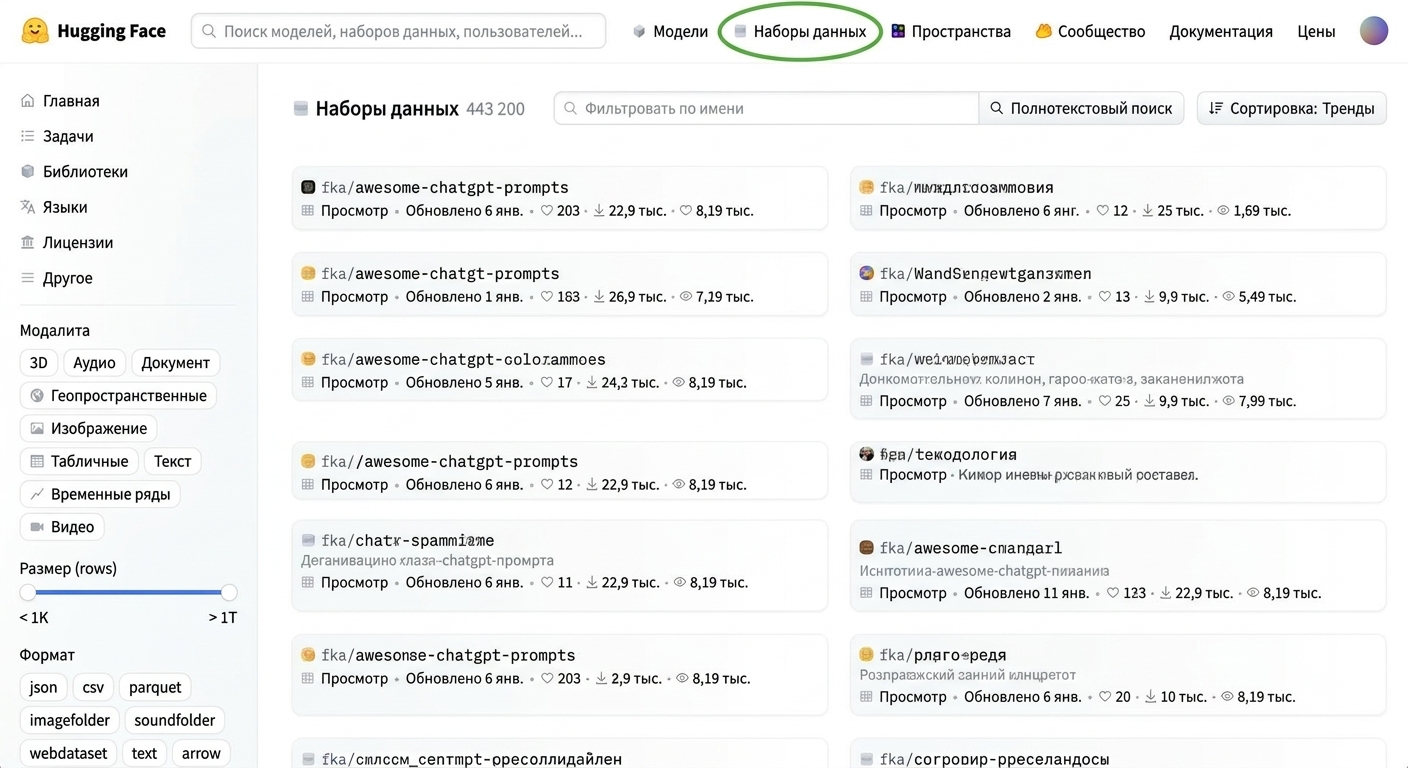This screenshot has height=768, width=1408.
Task: Open Просмотр on card updated 11 янв.
Action: coord(912,593)
